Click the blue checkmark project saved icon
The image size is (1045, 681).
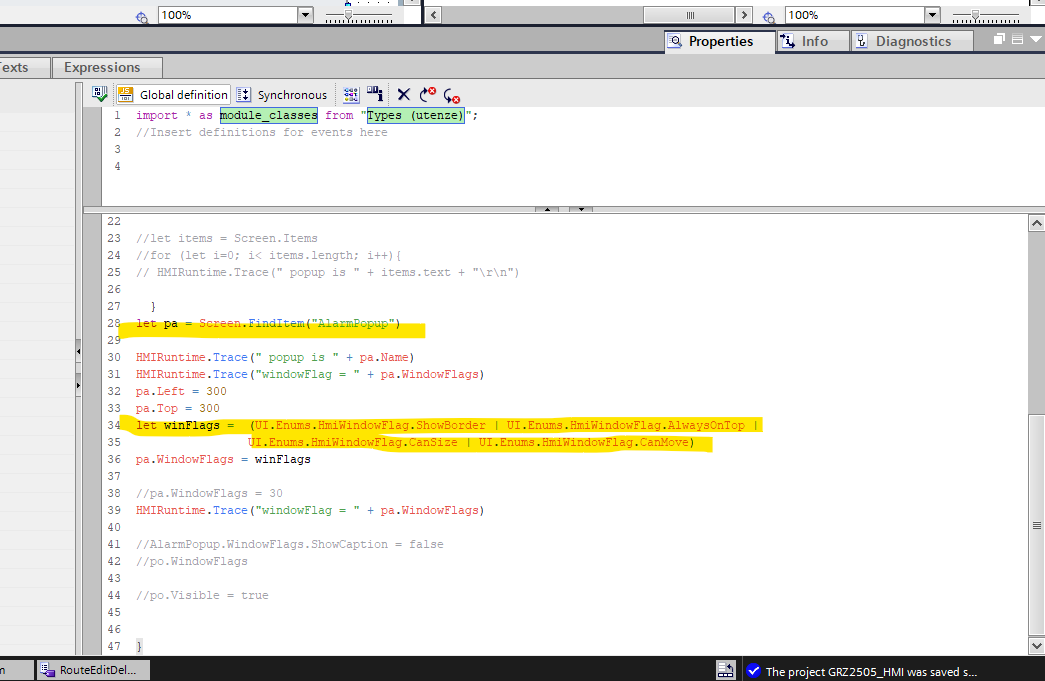pyautogui.click(x=753, y=671)
